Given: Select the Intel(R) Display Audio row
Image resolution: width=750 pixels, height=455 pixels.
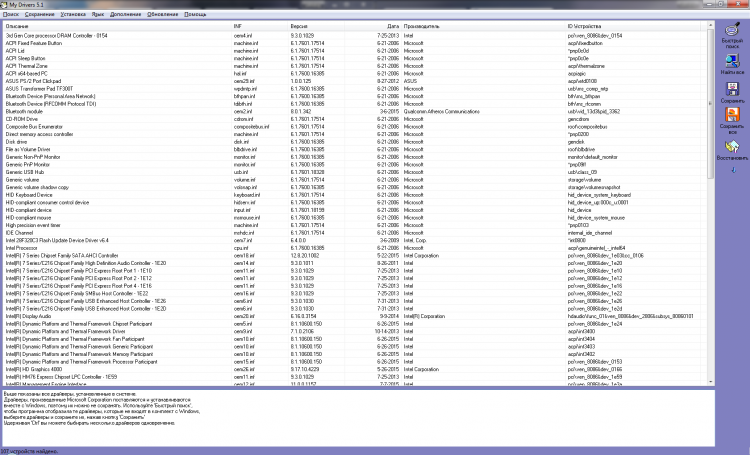Looking at the screenshot, I should click(x=354, y=316).
